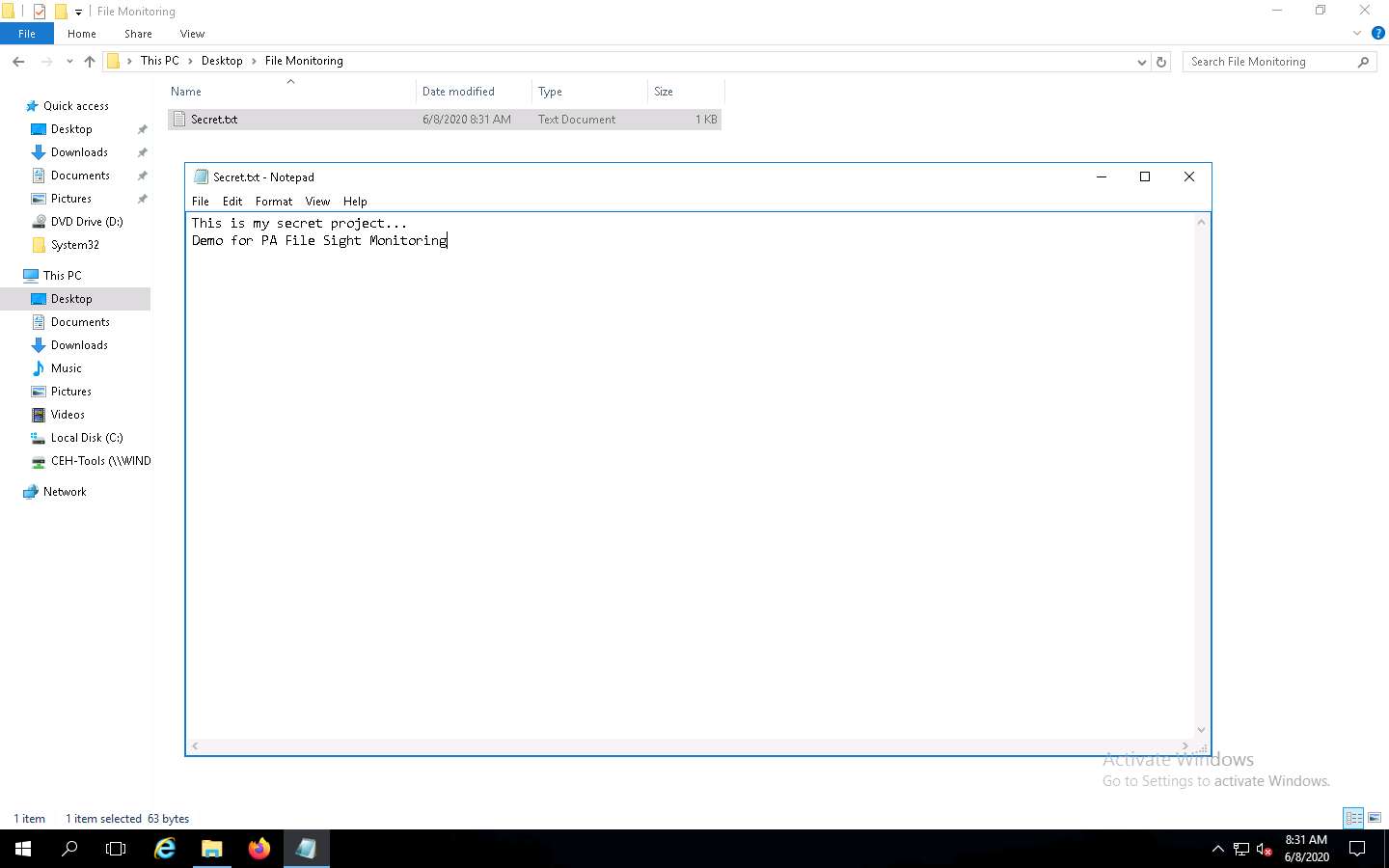Open Task View on the taskbar

coord(116,849)
